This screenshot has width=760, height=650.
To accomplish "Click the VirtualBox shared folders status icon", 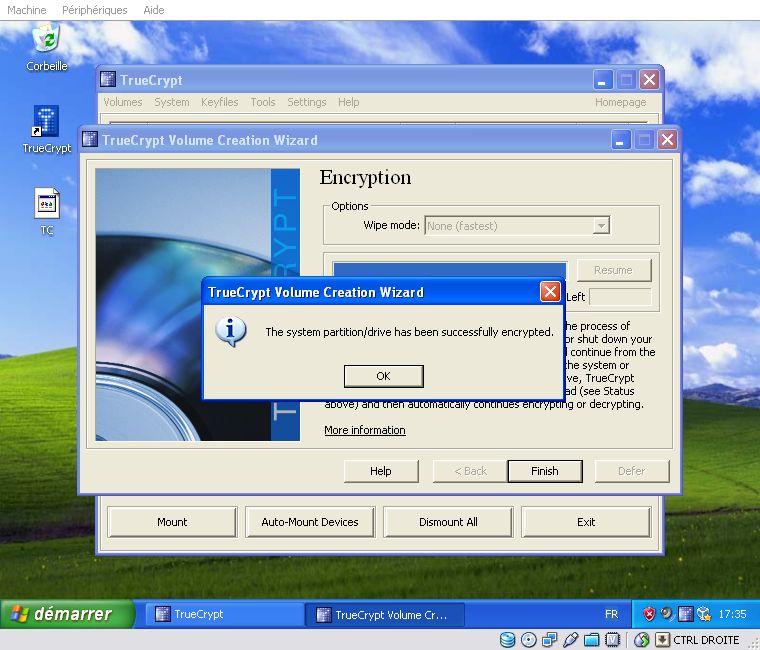I will (592, 640).
